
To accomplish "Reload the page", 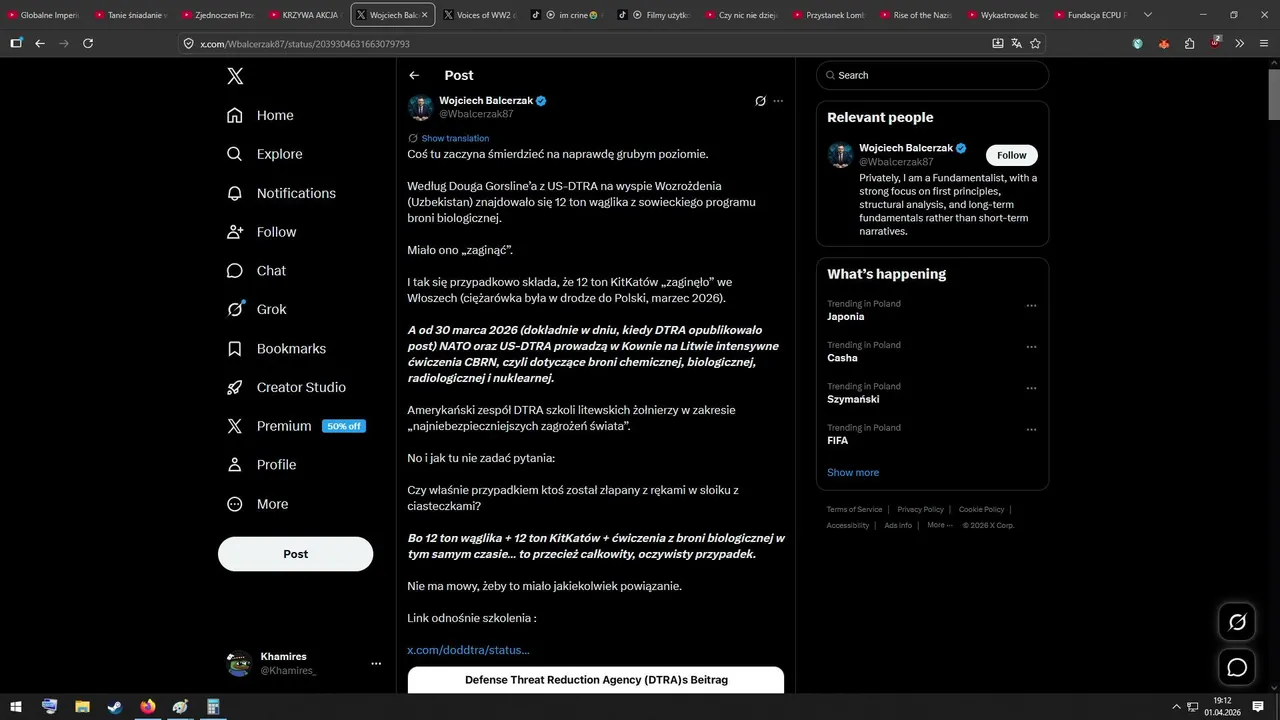I will click(x=88, y=43).
